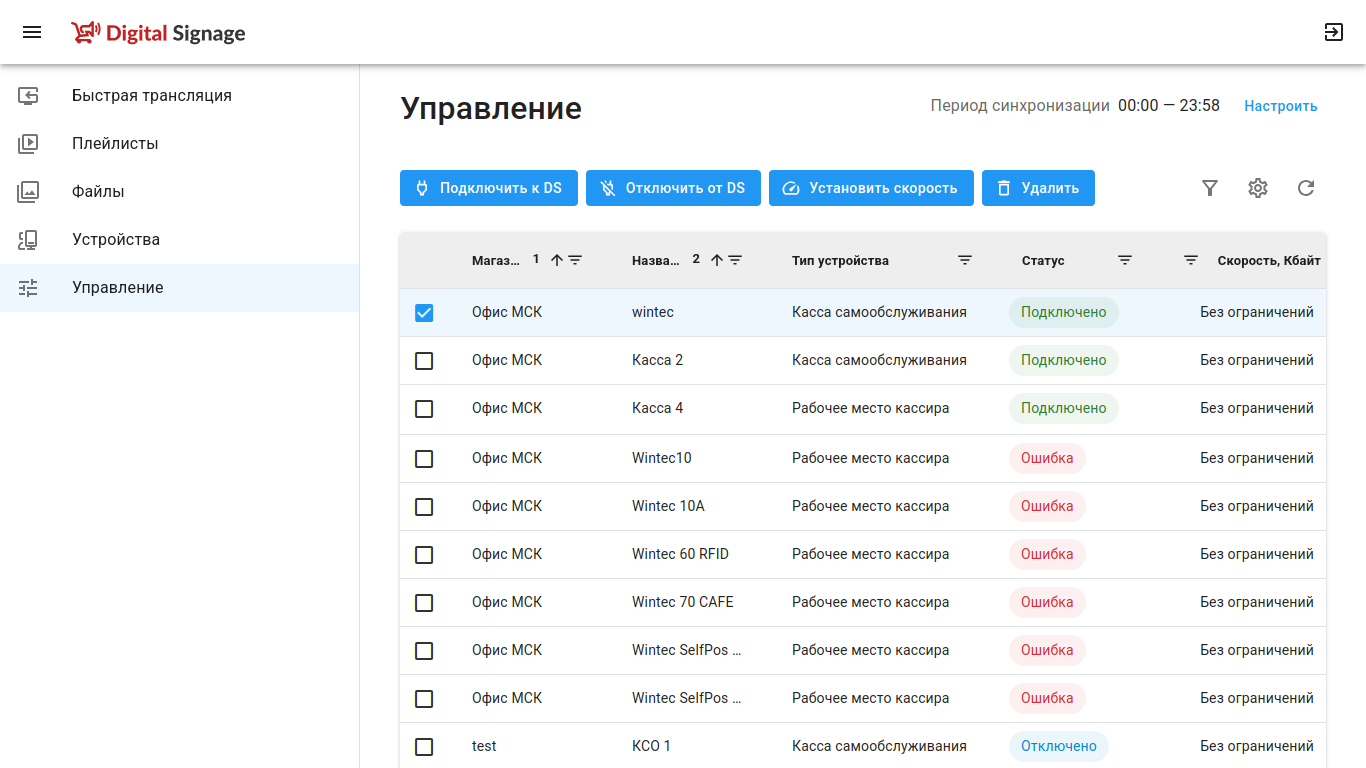Open table settings gear icon

coord(1258,188)
